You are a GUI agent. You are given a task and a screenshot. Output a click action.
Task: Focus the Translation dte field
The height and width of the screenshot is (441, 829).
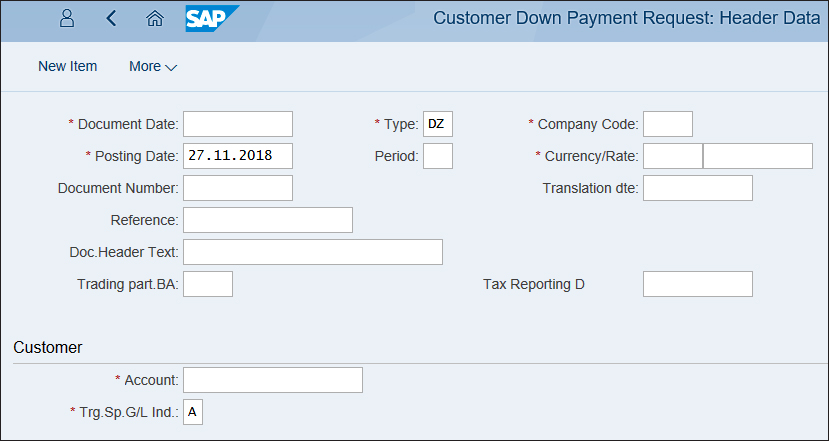click(x=698, y=188)
